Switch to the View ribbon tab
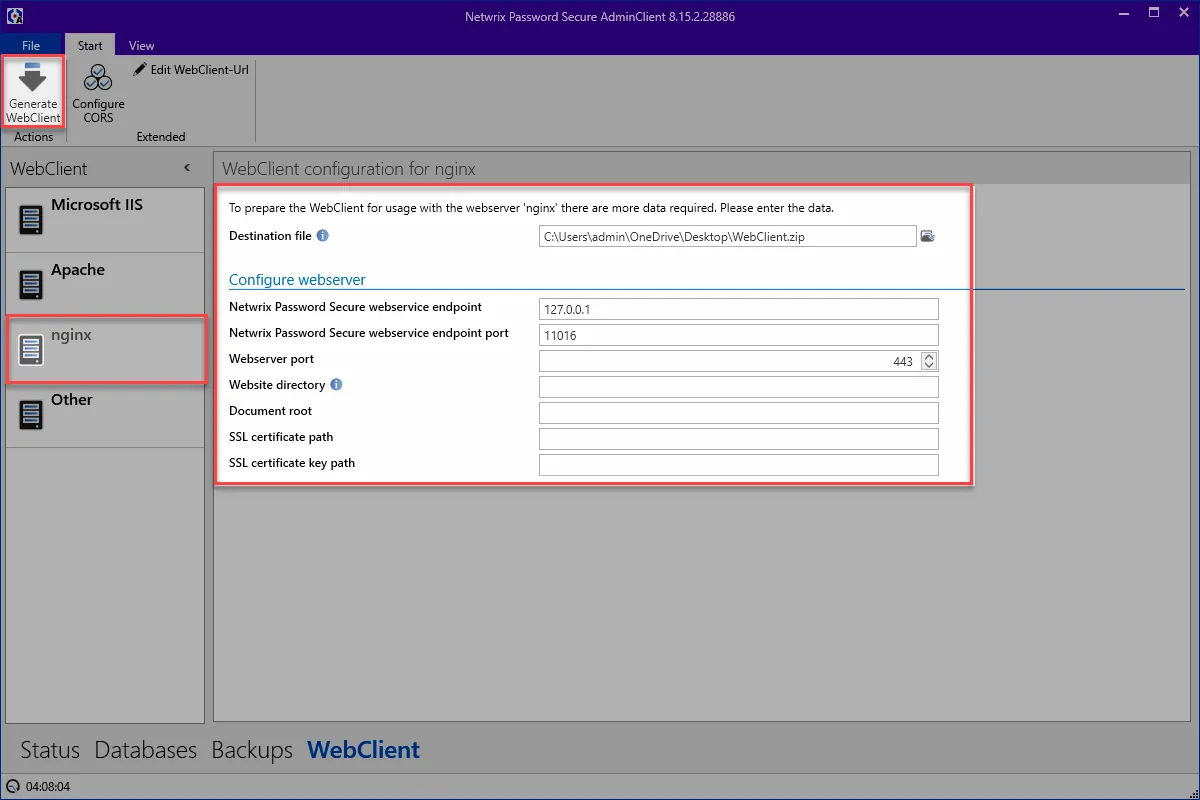The image size is (1200, 800). (x=142, y=45)
